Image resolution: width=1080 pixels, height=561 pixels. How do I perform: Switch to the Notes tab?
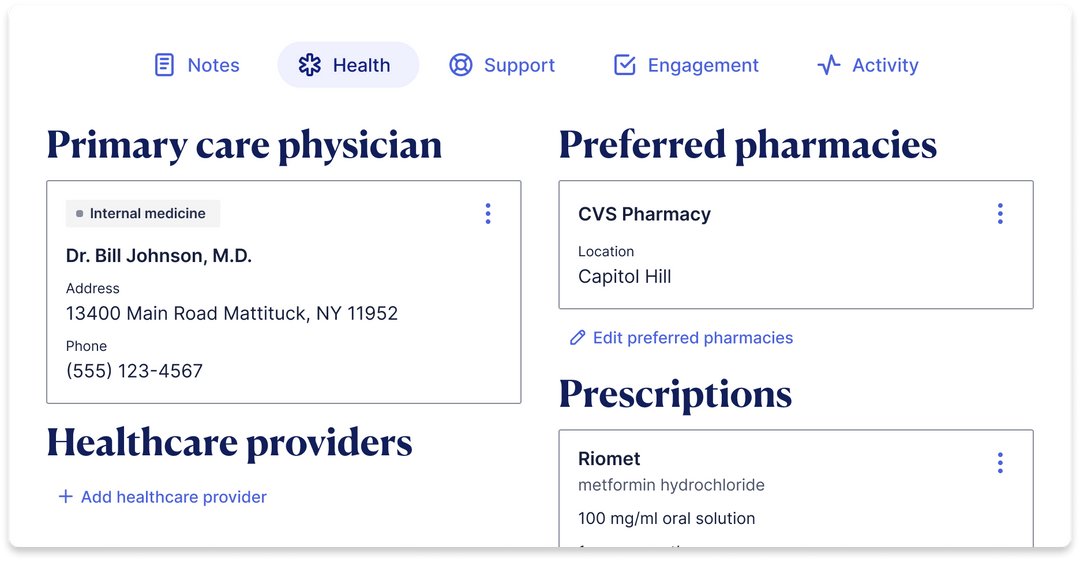(213, 65)
